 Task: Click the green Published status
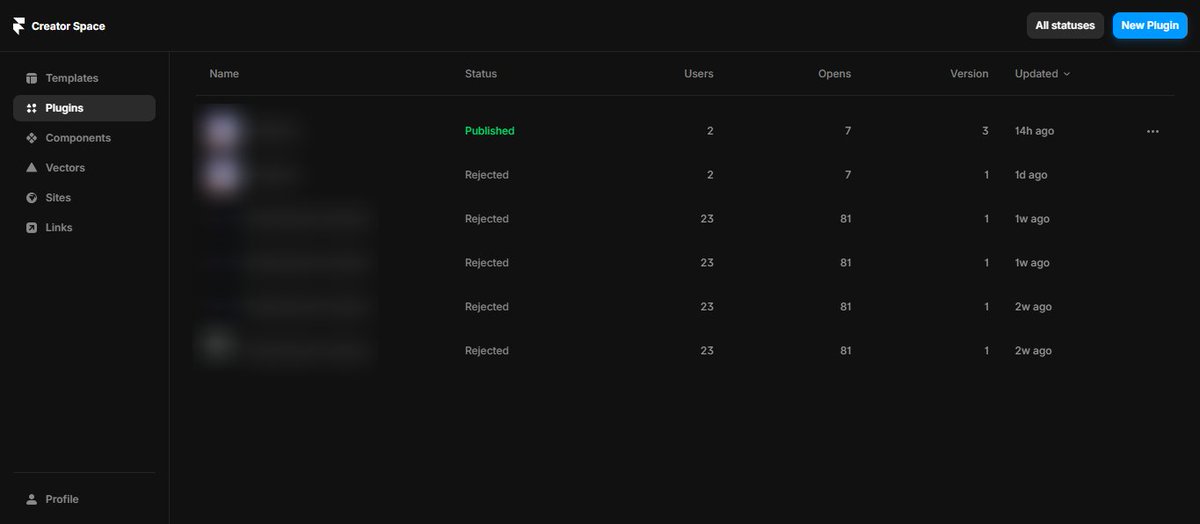490,131
